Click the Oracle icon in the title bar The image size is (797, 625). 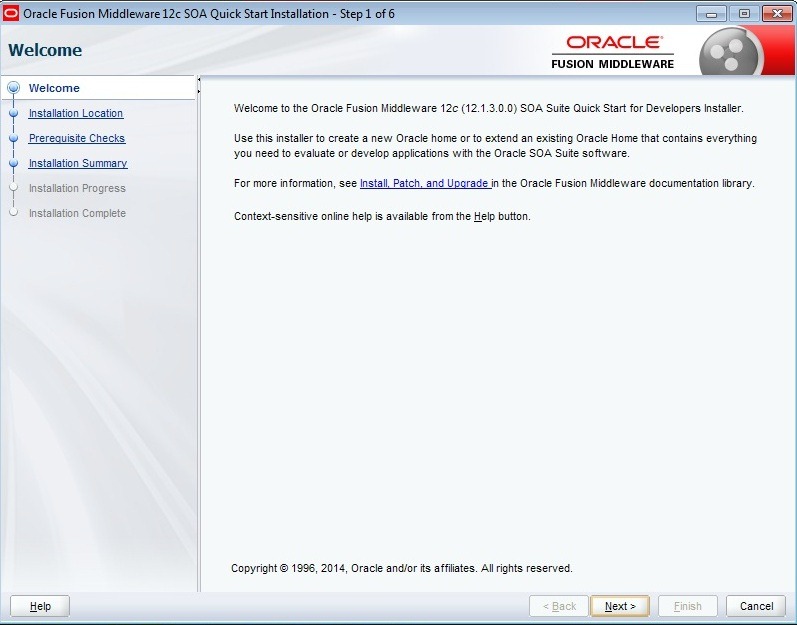[x=11, y=14]
